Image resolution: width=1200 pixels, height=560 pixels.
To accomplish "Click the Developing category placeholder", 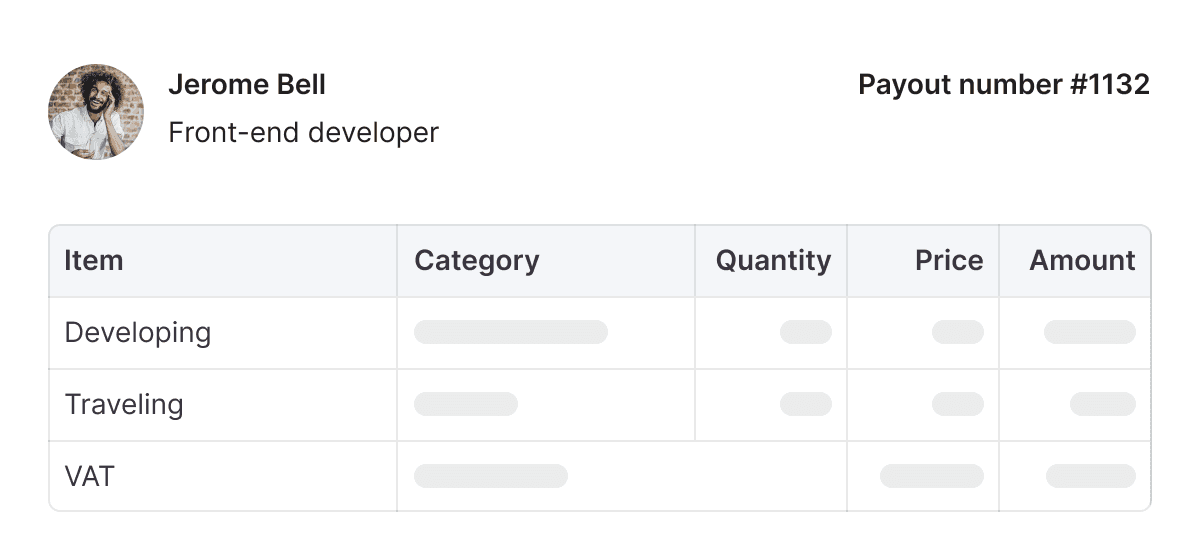I will 511,332.
